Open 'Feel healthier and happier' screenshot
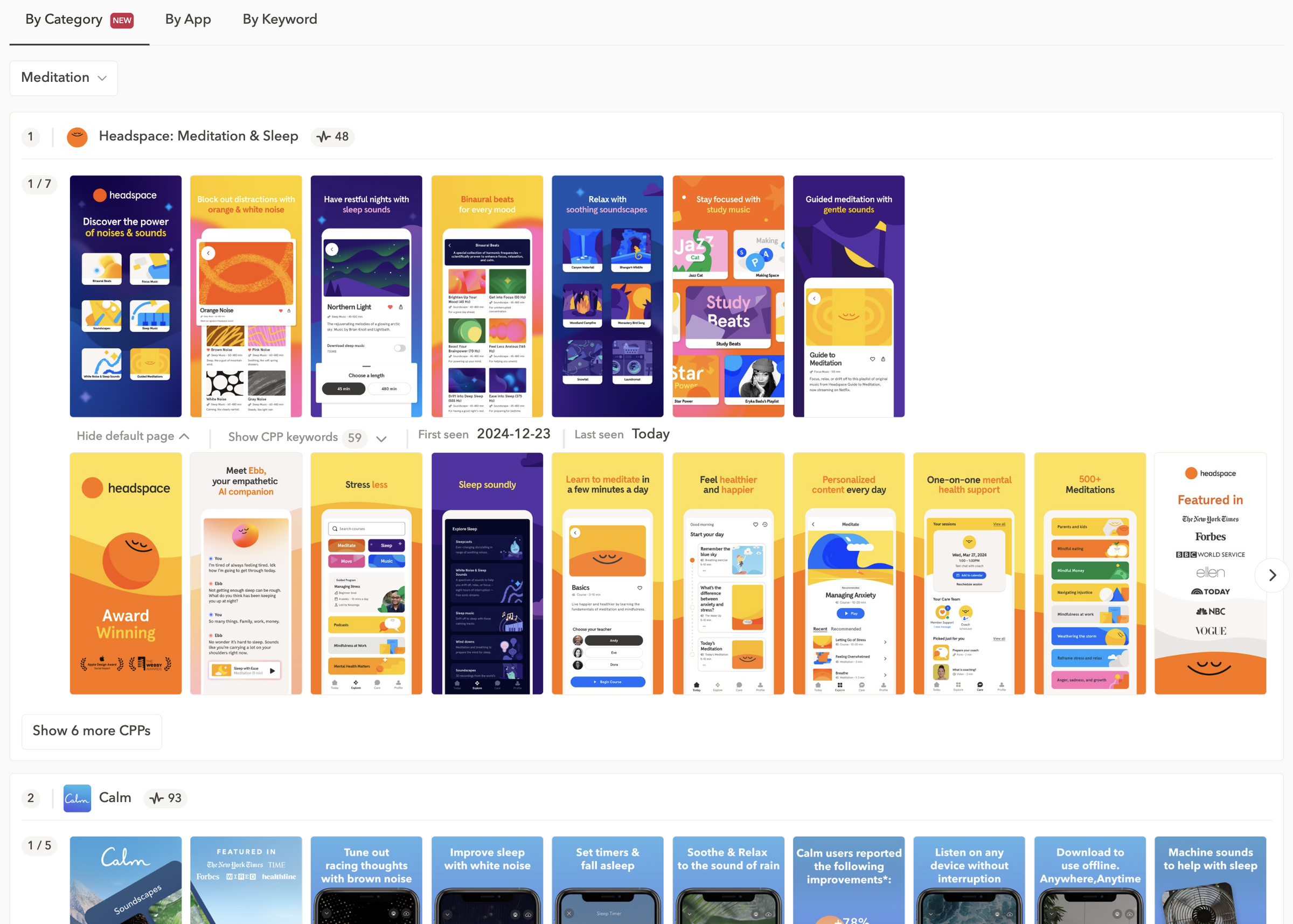 (728, 573)
